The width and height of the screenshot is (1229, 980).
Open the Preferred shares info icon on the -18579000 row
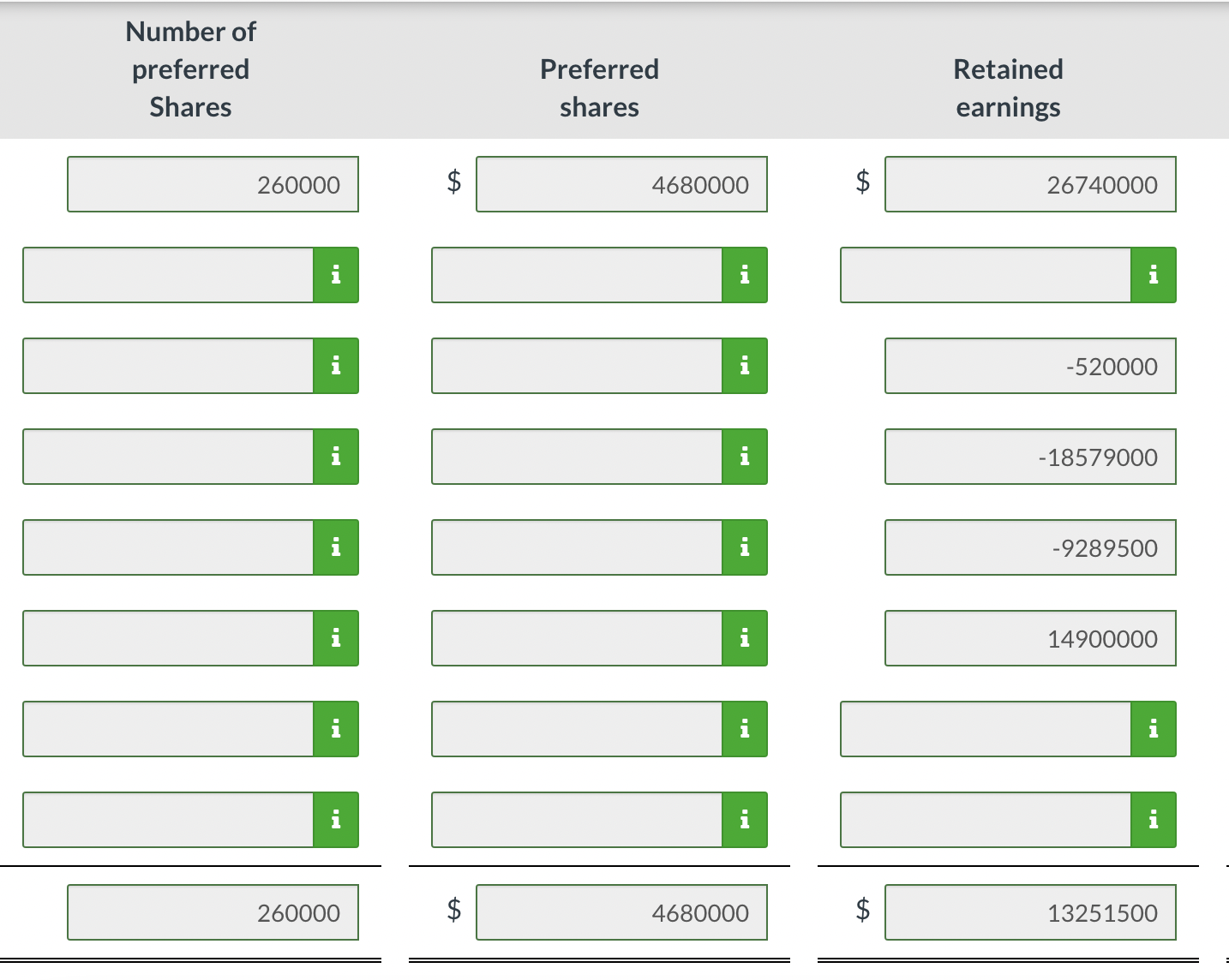coord(745,457)
